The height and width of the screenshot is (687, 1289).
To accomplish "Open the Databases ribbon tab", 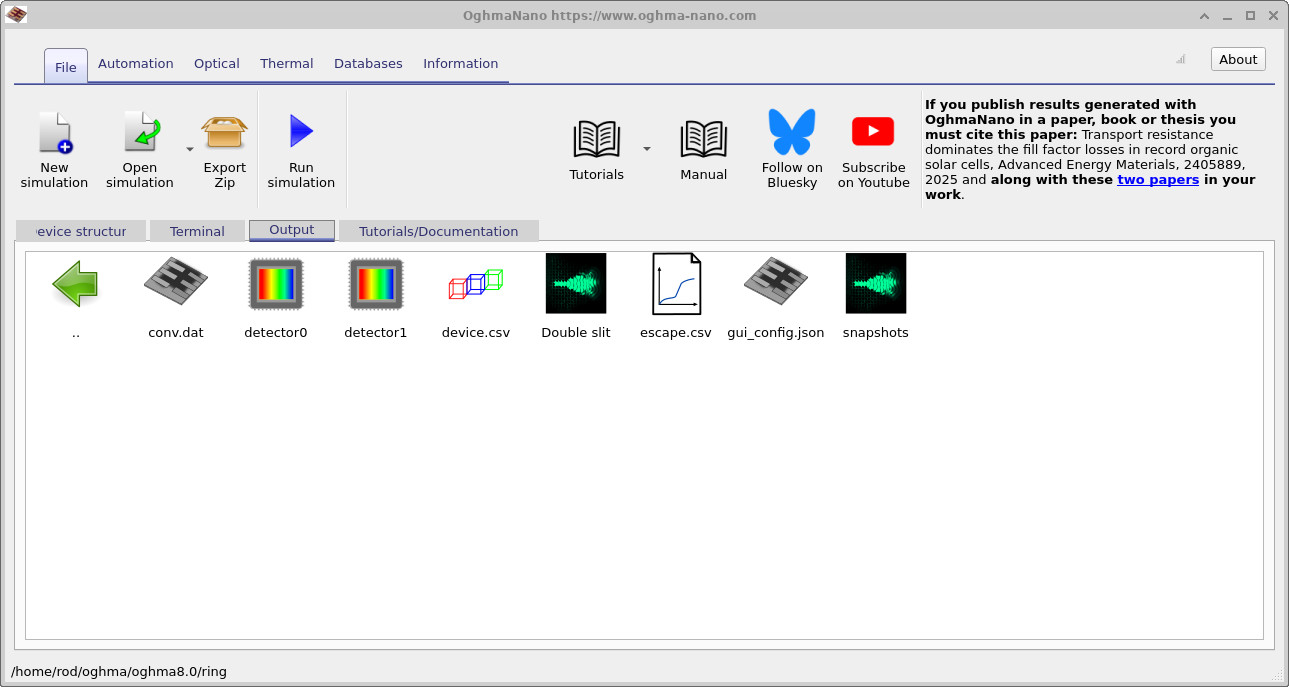I will click(368, 63).
